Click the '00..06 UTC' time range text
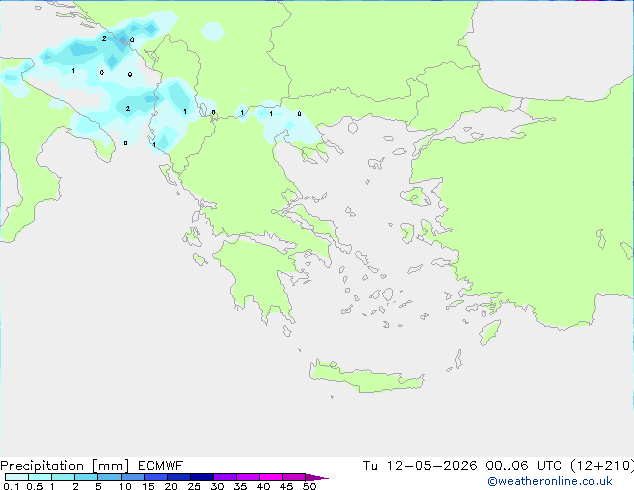 [523, 466]
